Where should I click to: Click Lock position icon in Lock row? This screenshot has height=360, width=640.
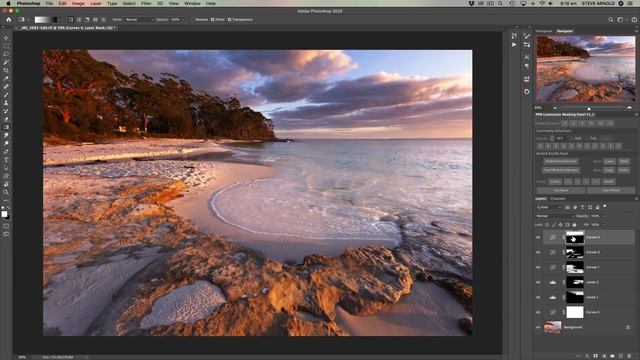tap(560, 224)
